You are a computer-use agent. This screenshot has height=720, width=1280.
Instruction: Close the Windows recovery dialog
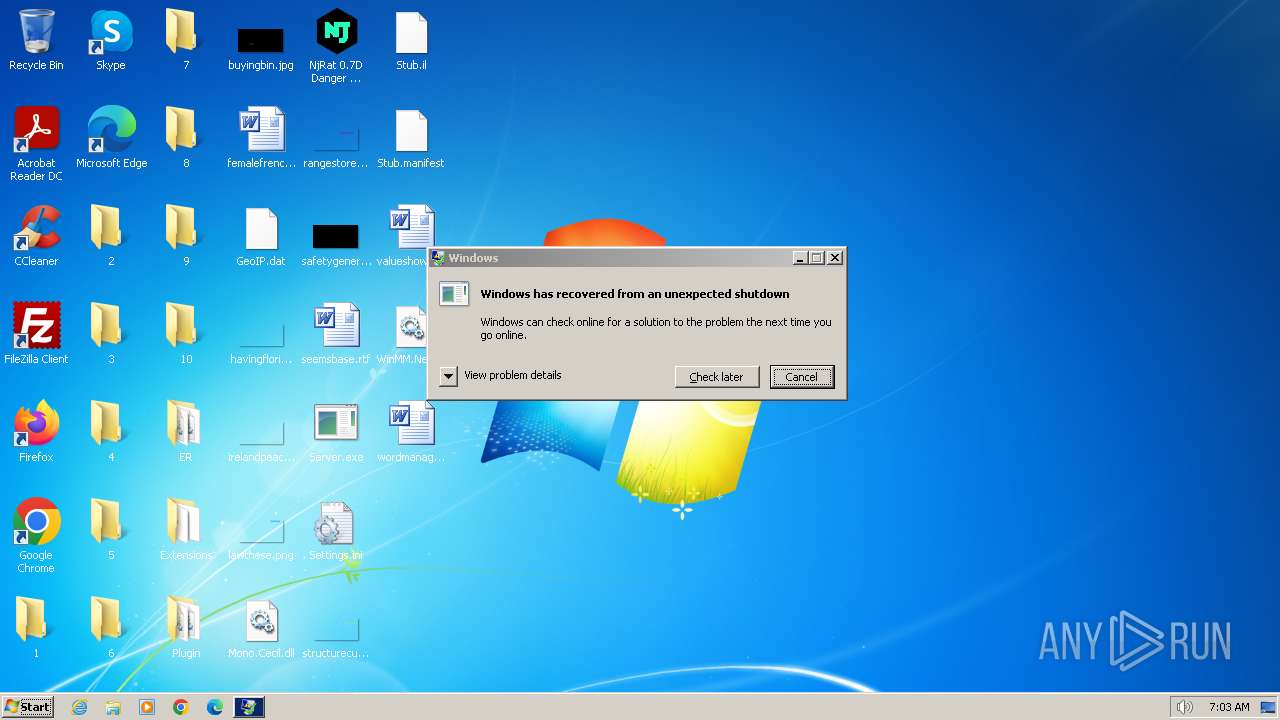tap(835, 258)
